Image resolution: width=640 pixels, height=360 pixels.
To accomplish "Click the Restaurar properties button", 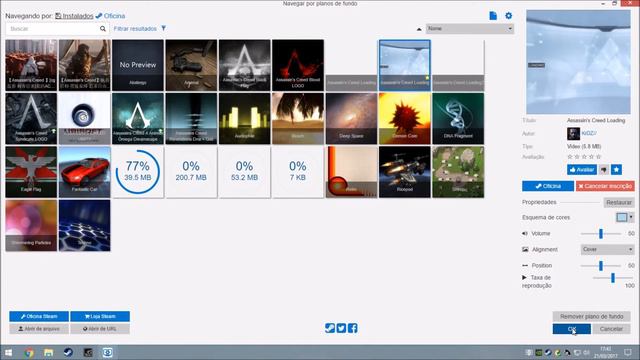I will pos(619,202).
